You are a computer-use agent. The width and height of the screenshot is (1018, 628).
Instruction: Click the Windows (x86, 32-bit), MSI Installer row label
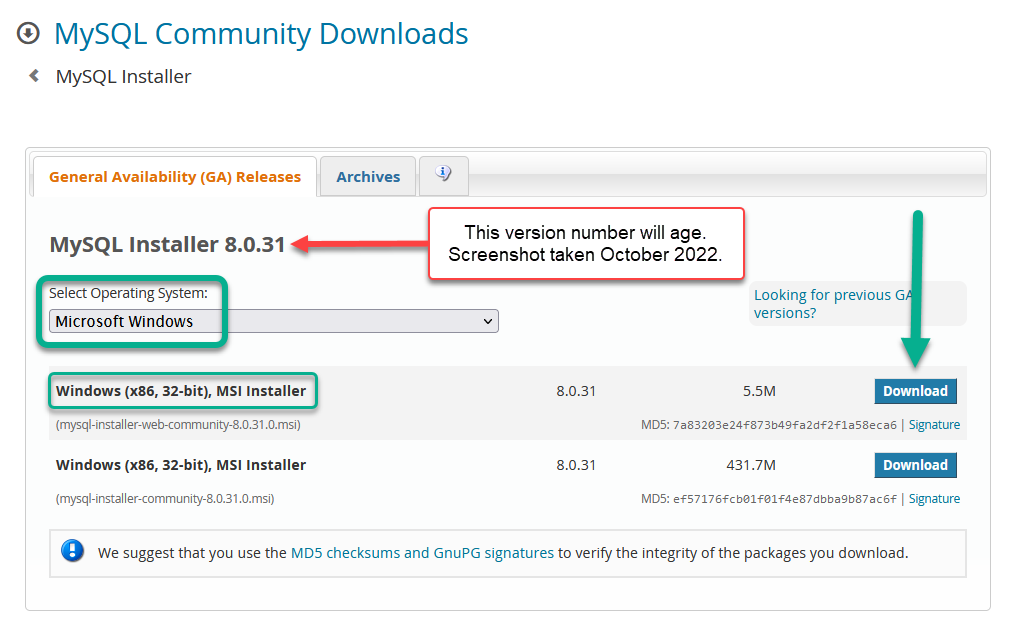coord(183,391)
